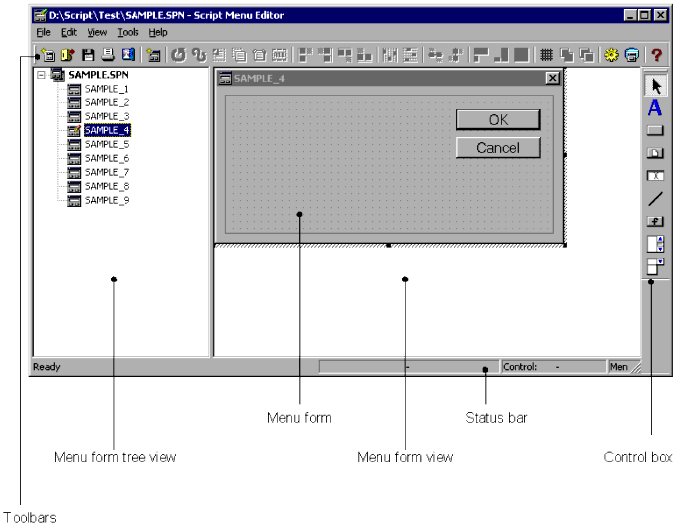The image size is (683, 532).
Task: Select the pointer arrow tool in control box
Action: tap(655, 86)
